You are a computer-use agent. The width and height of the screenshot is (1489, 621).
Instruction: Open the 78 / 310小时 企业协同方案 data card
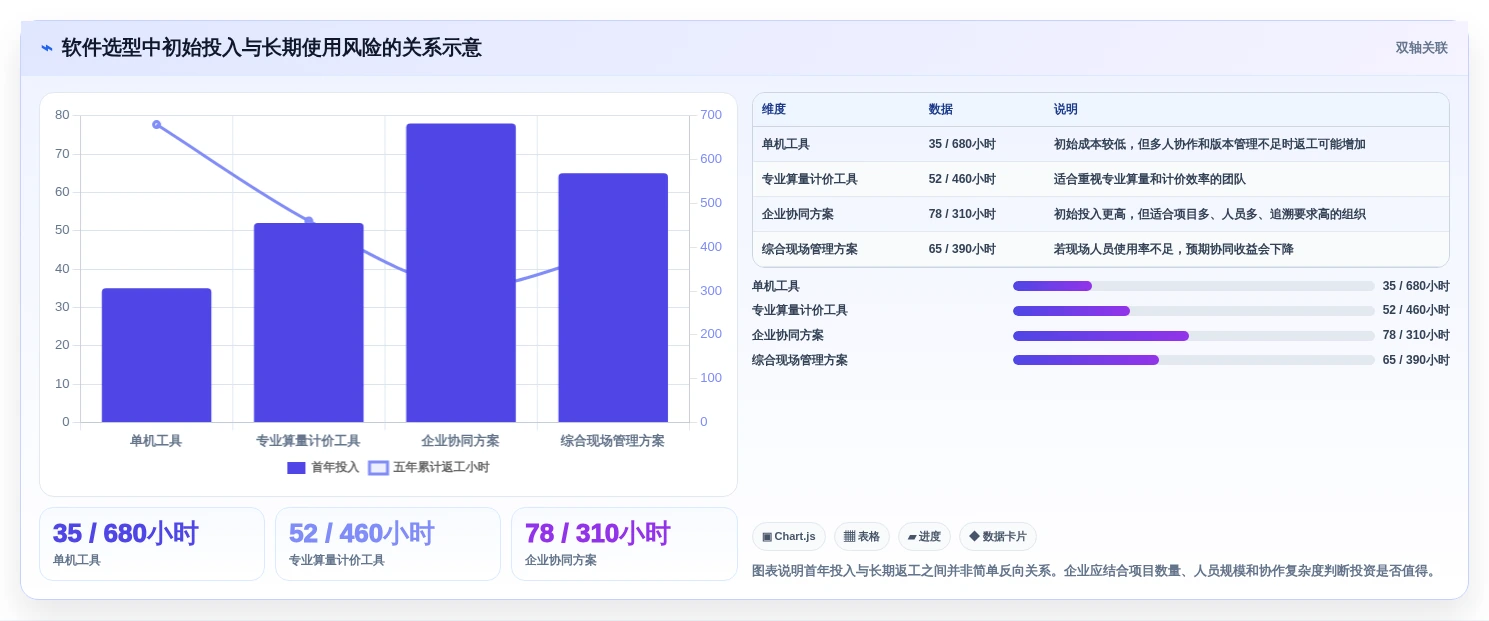point(624,544)
